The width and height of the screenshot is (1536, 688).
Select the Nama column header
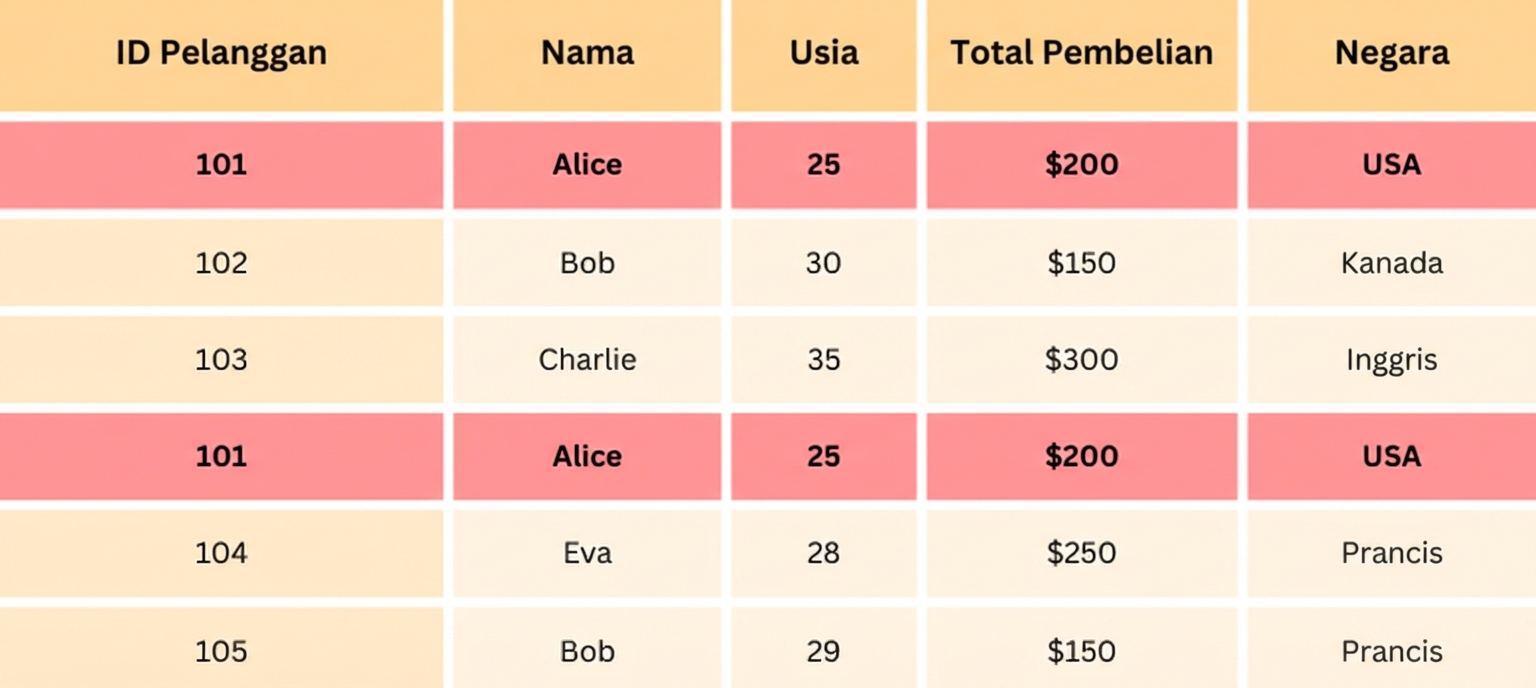[587, 53]
